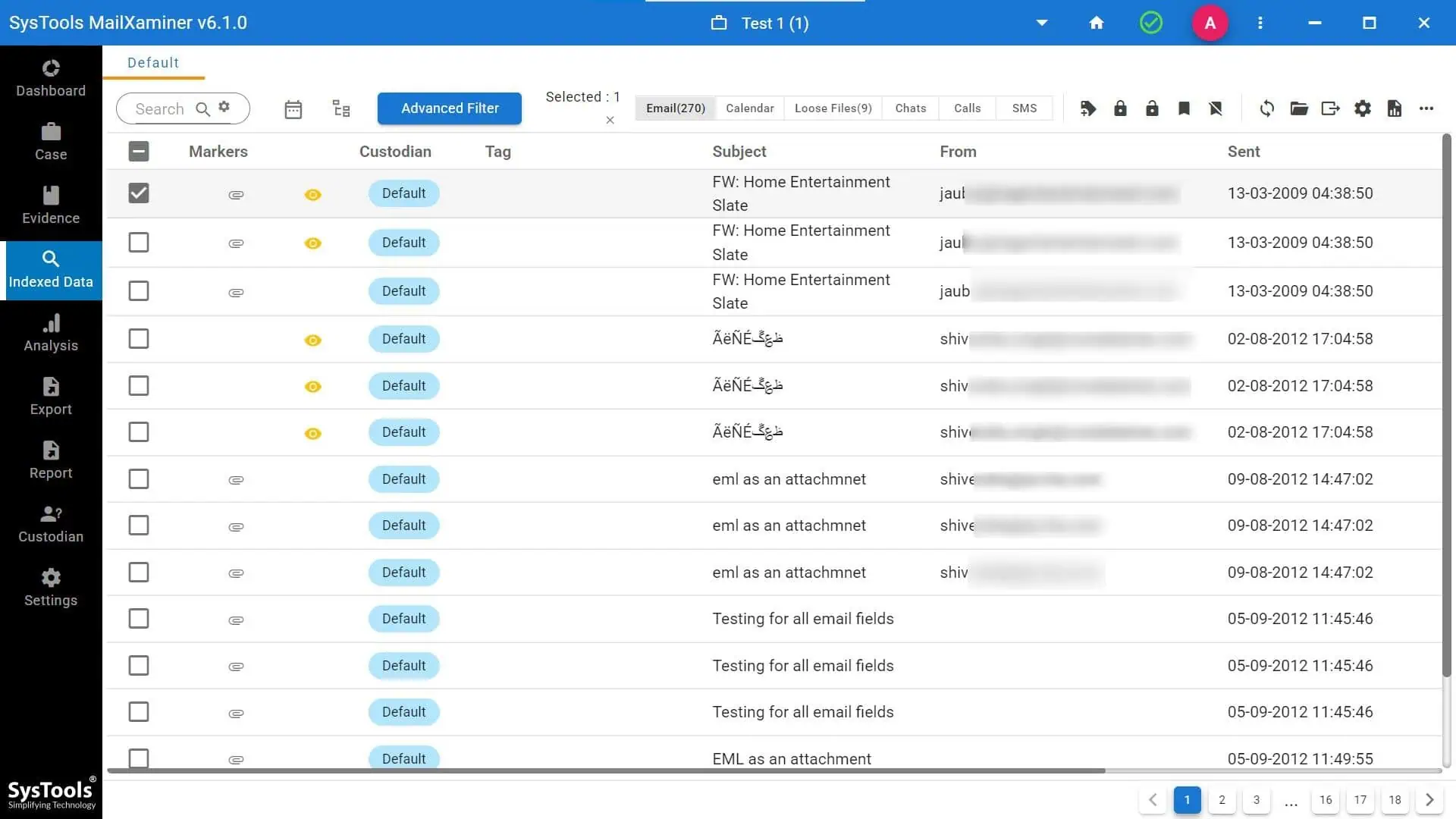Click into the Search field
This screenshot has height=819, width=1456.
click(160, 109)
